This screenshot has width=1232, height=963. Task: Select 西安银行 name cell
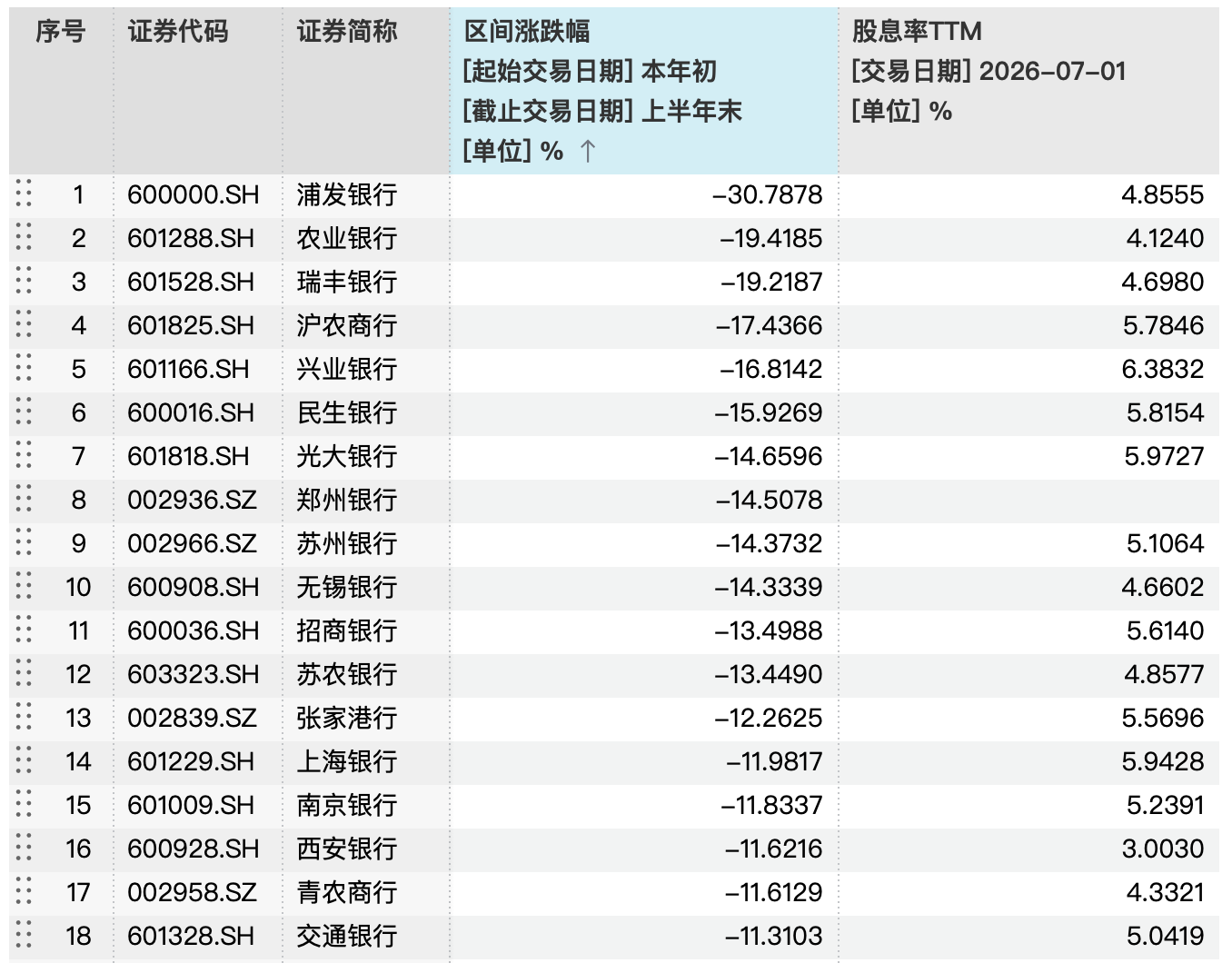click(x=347, y=849)
